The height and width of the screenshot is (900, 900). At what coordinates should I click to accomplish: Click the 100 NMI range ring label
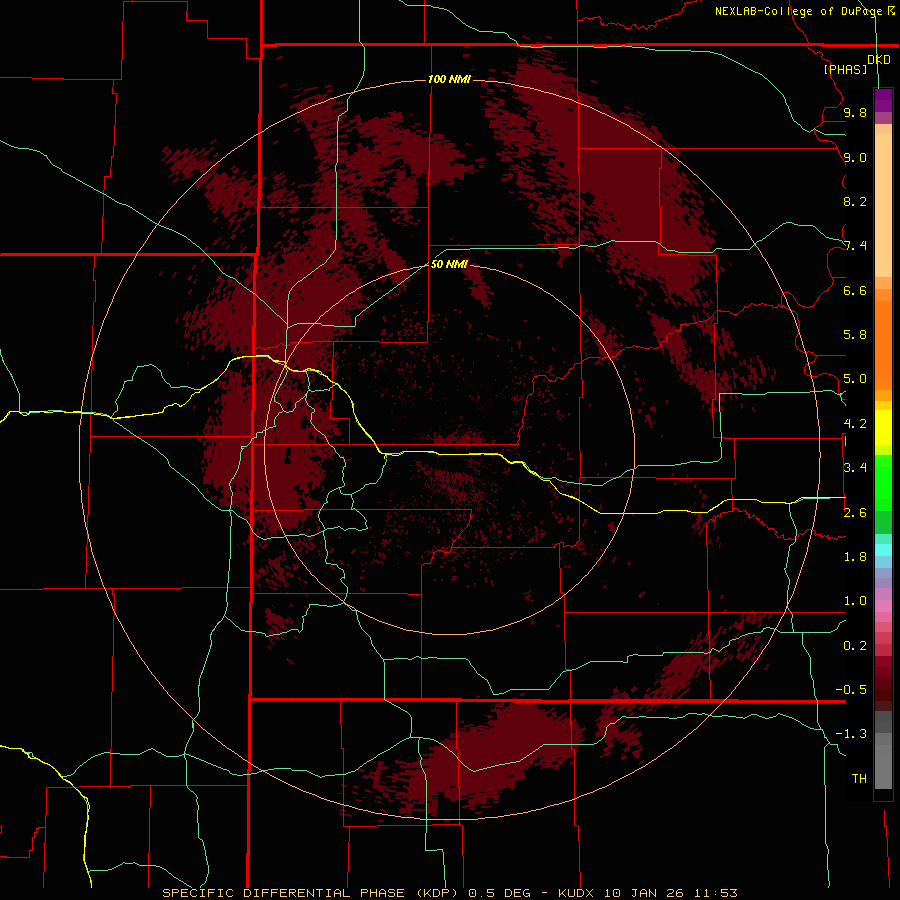pyautogui.click(x=449, y=79)
